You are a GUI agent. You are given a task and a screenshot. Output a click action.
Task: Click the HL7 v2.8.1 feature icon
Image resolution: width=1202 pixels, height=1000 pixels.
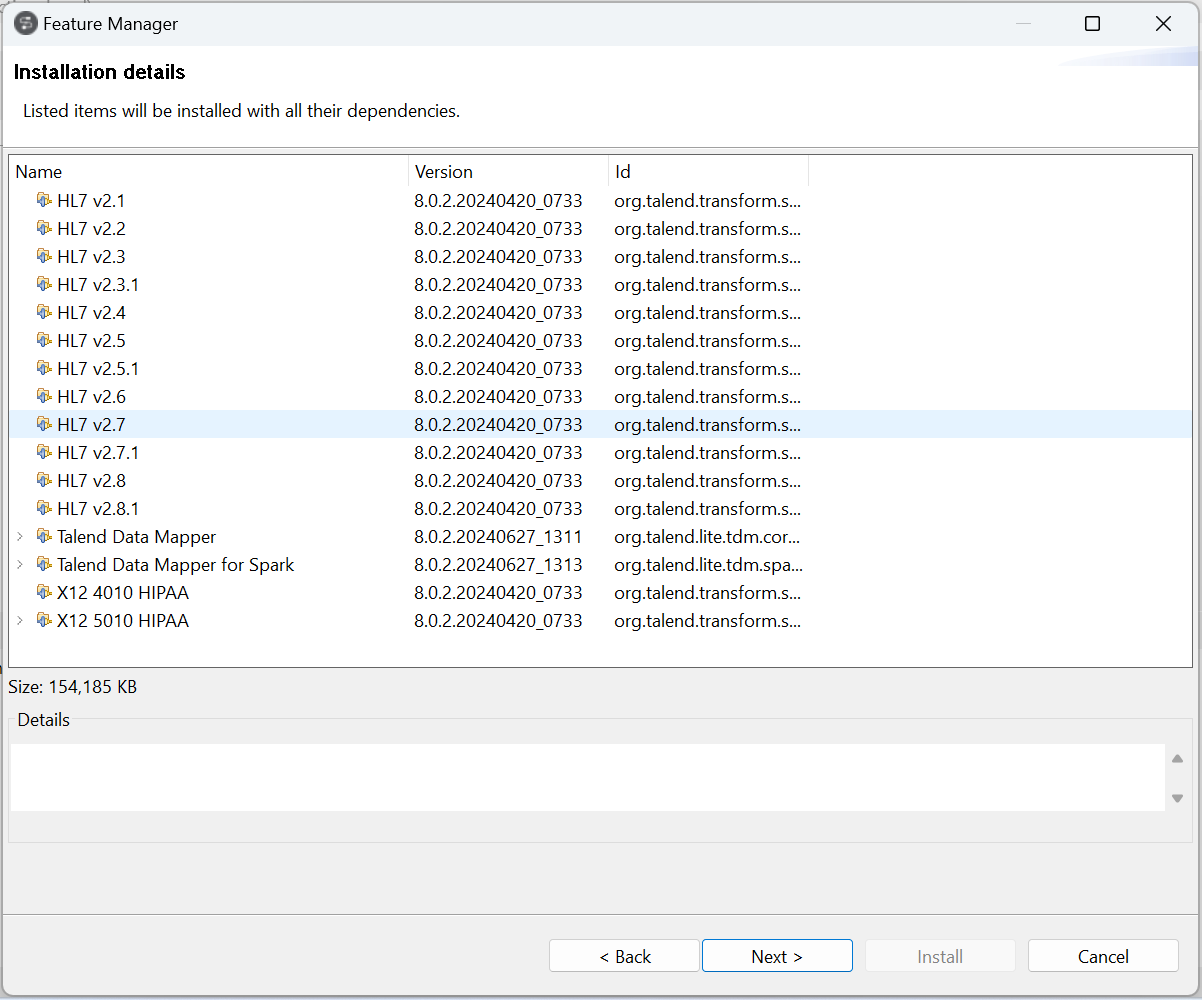click(x=43, y=508)
